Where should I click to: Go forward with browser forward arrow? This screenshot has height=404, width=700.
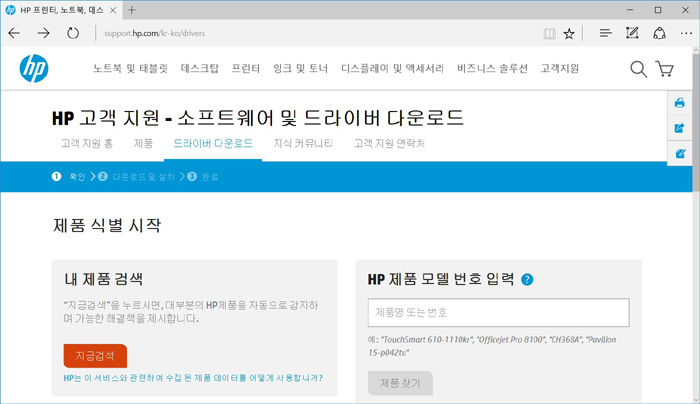43,33
